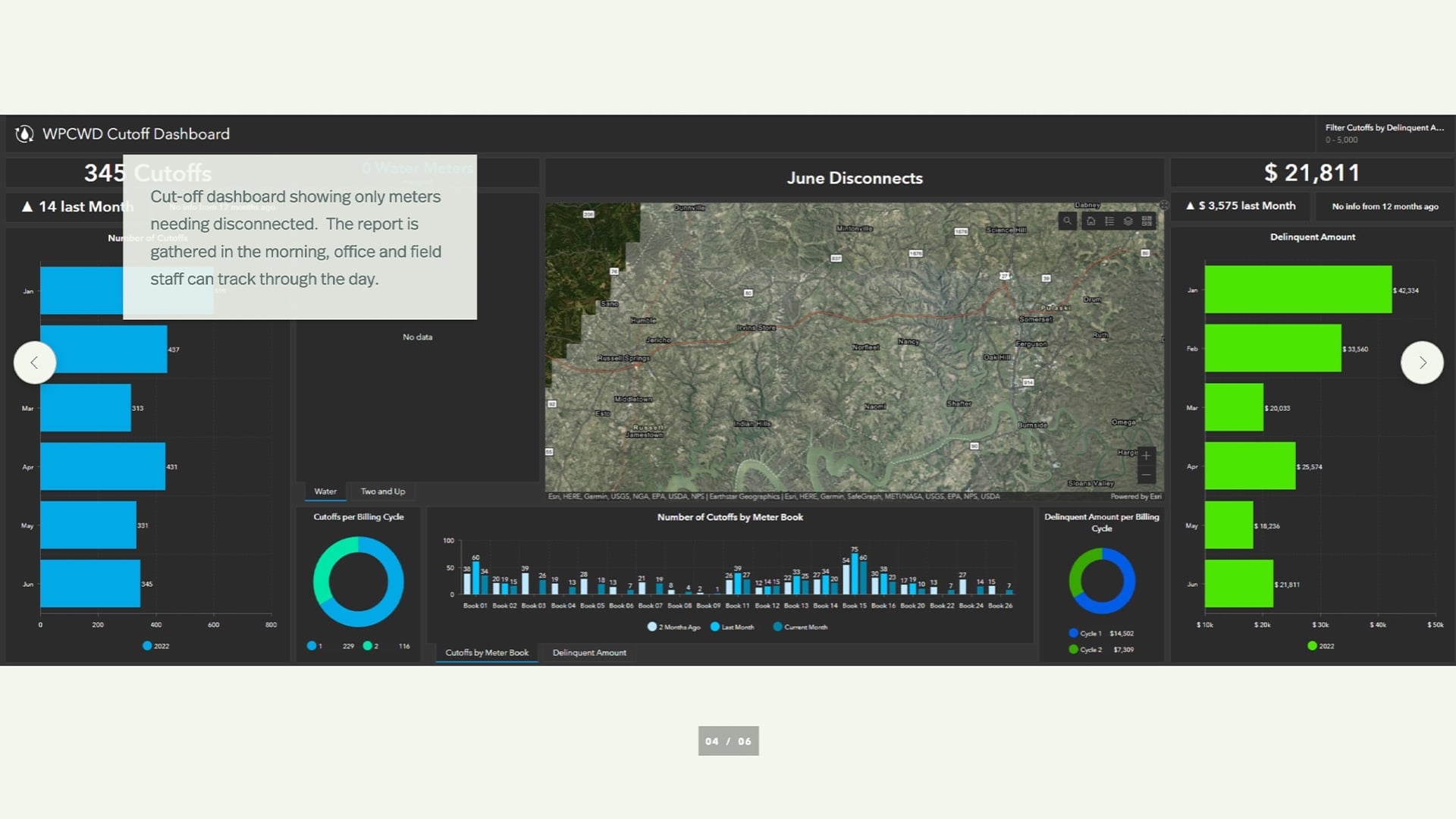Select the Jun cutoffs bar labeled 345
The width and height of the screenshot is (1456, 819).
90,584
